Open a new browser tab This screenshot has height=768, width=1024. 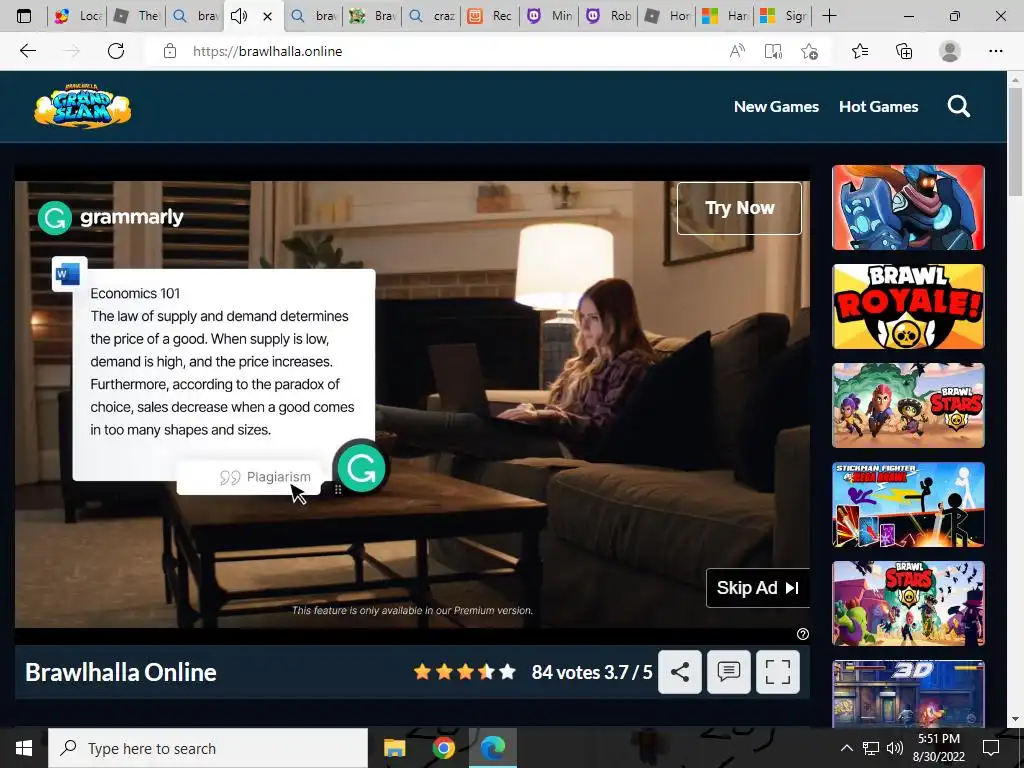click(x=829, y=16)
